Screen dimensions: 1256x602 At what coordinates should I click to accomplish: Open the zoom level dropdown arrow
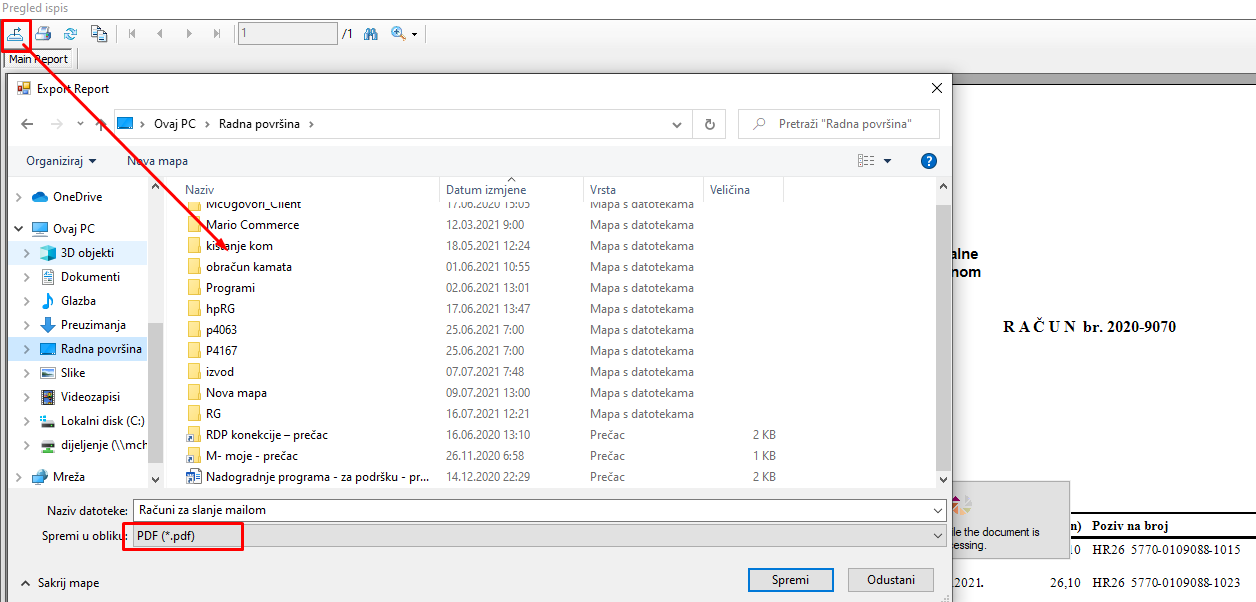[415, 35]
